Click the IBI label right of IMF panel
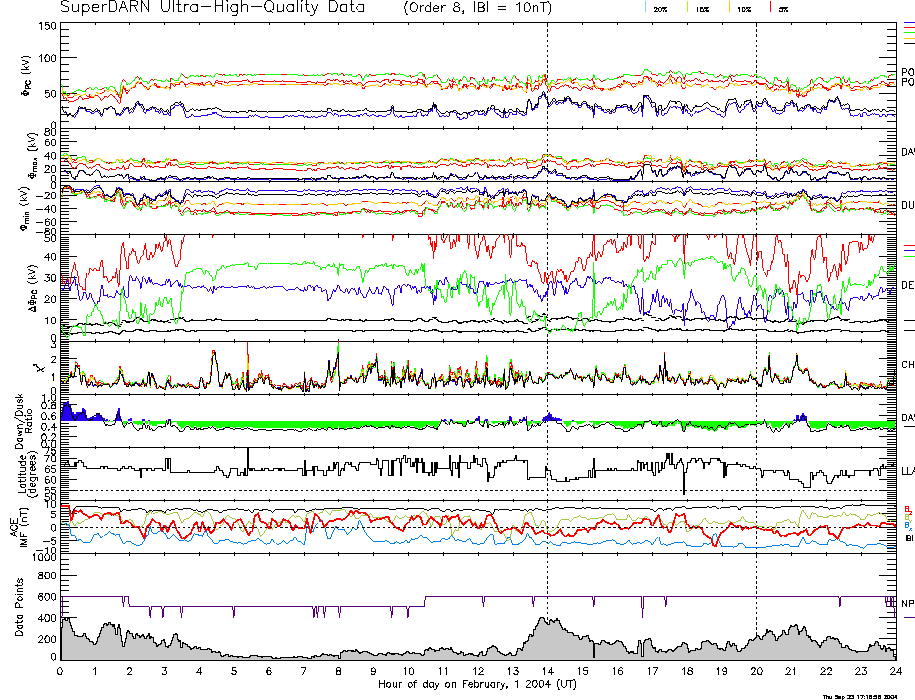Viewport: 915px width, 700px height. coord(908,538)
